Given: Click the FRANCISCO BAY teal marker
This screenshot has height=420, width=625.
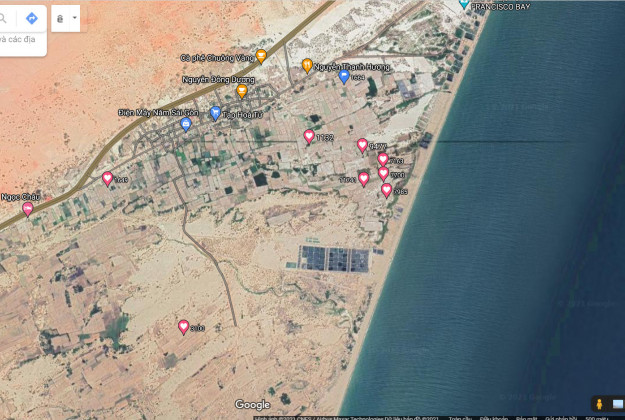Looking at the screenshot, I should tap(463, 4).
